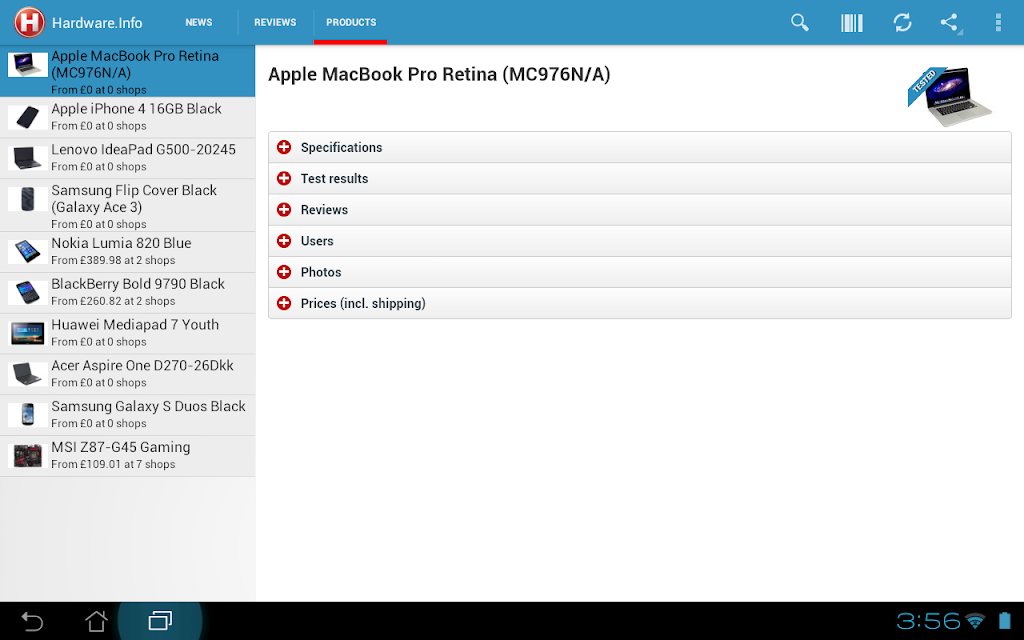Open the search magnifier icon
1024x640 pixels.
point(799,22)
